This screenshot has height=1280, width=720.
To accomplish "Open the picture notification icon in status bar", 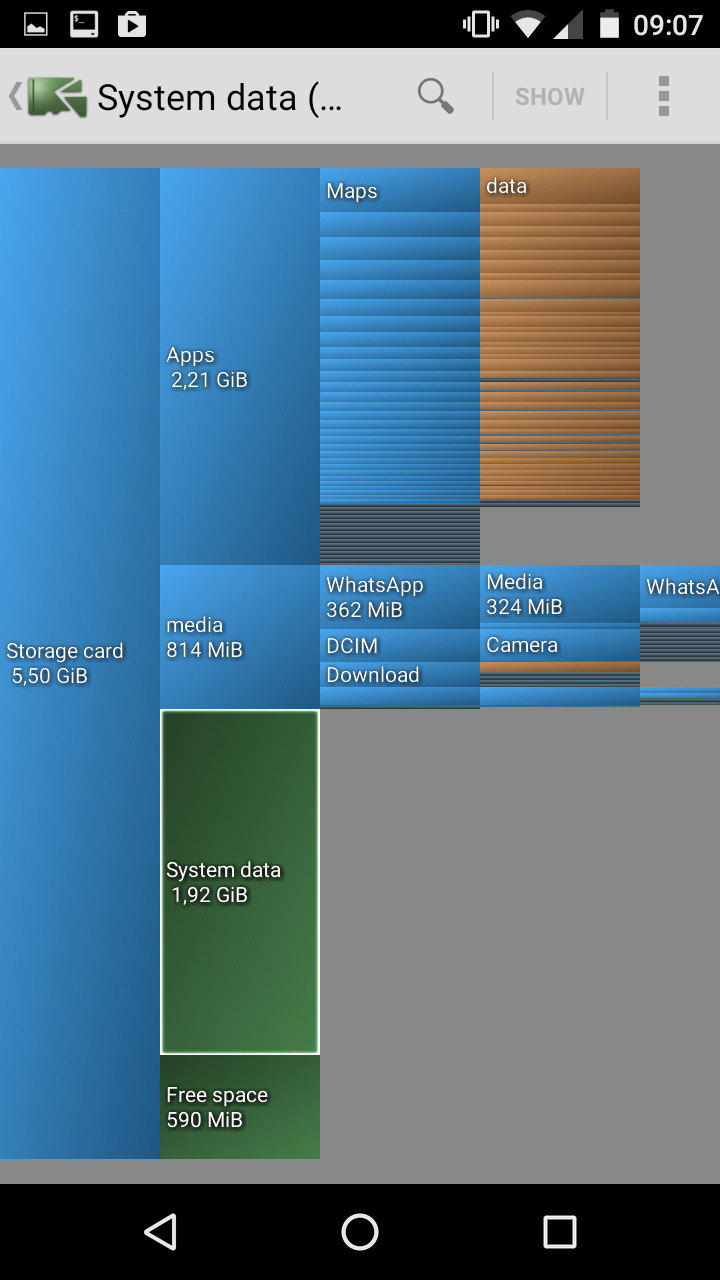I will [x=36, y=24].
